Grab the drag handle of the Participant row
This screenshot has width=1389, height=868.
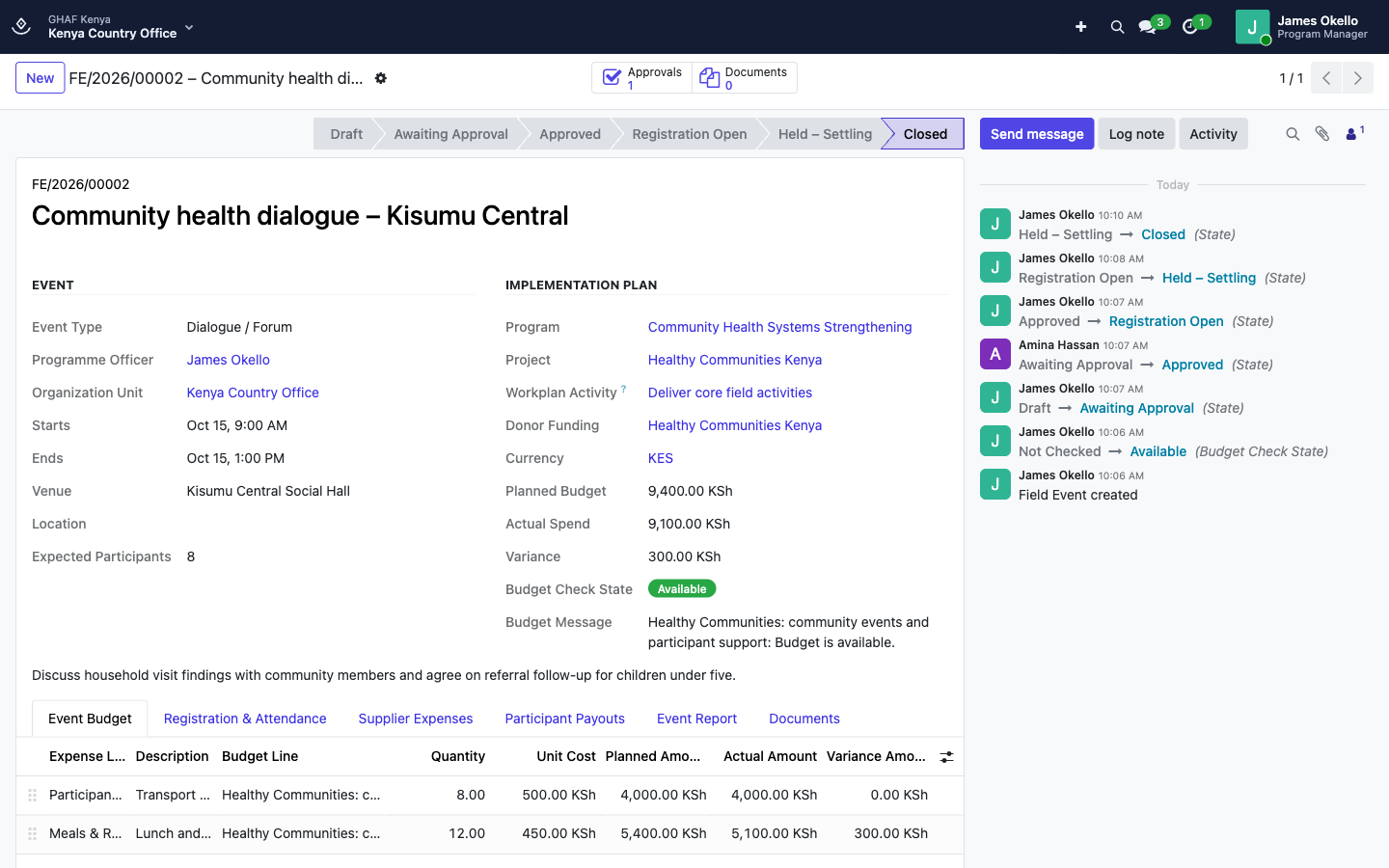coord(32,795)
